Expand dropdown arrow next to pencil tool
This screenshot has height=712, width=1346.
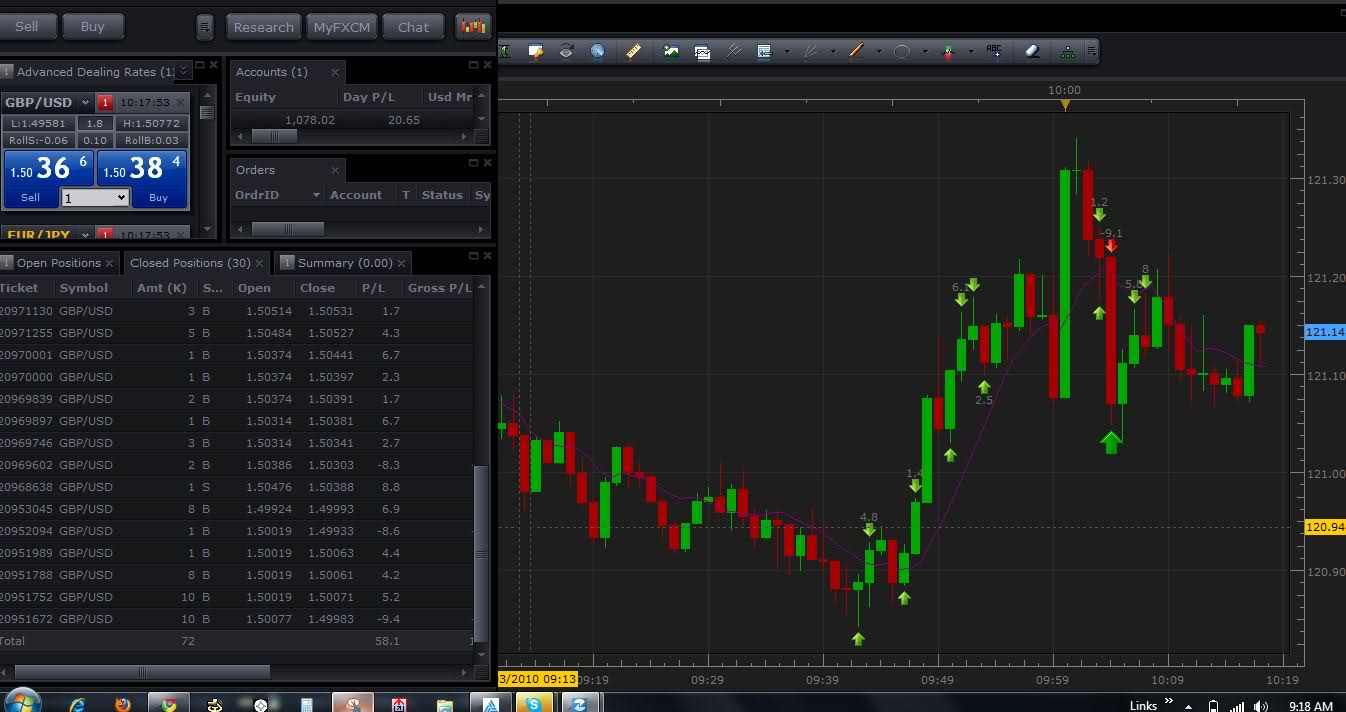coord(879,52)
